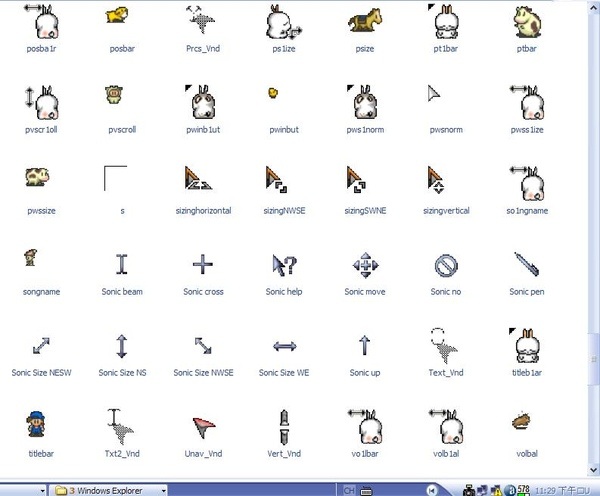This screenshot has height=496, width=600.
Task: Select the pwinb1ut rabbit icon
Action: (202, 102)
